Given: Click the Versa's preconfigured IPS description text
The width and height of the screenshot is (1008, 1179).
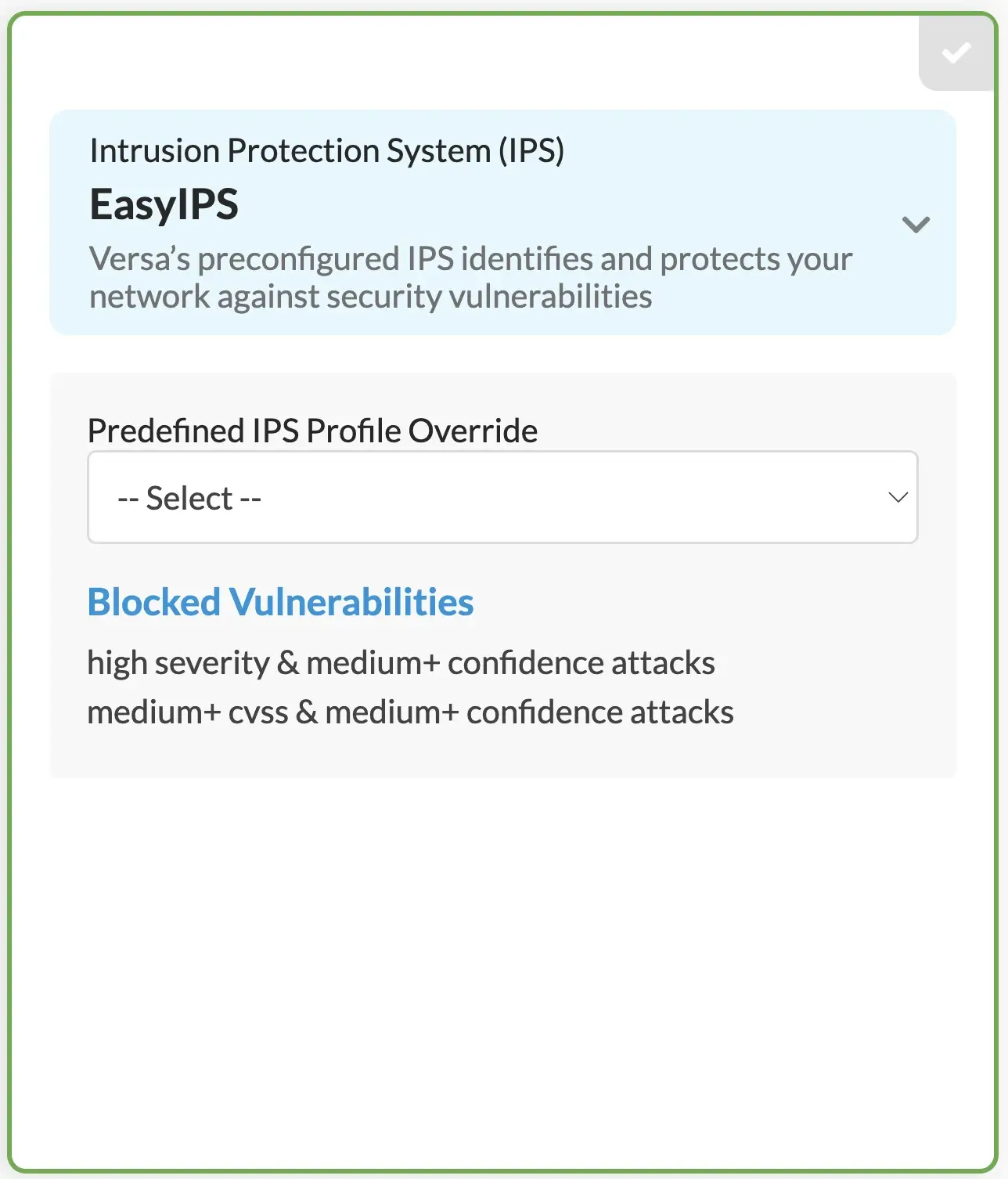Looking at the screenshot, I should 470,259.
